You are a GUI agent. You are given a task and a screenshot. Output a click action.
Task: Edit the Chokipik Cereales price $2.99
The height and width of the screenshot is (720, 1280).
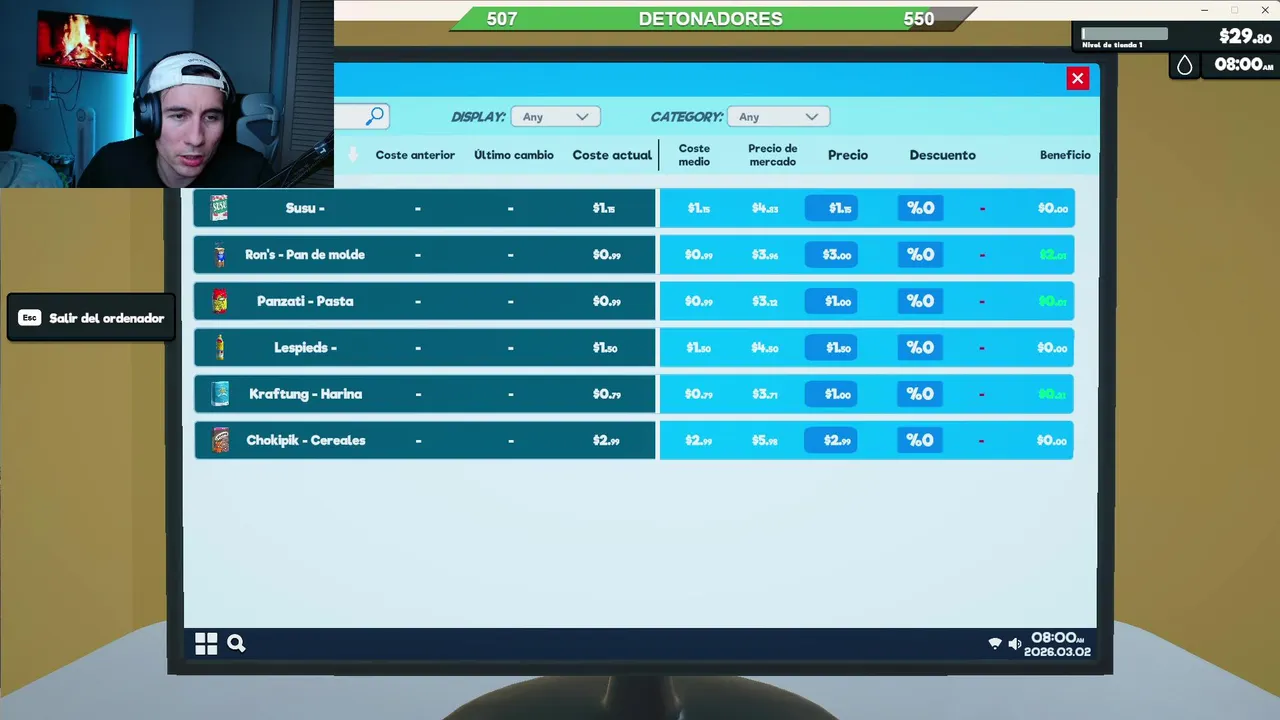tap(831, 440)
